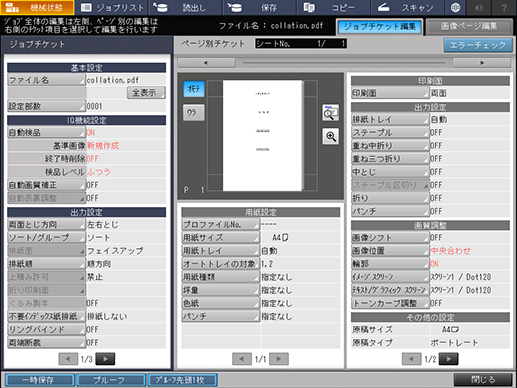
Task: Open the ジョブリスト job list tab
Action: tap(112, 7)
